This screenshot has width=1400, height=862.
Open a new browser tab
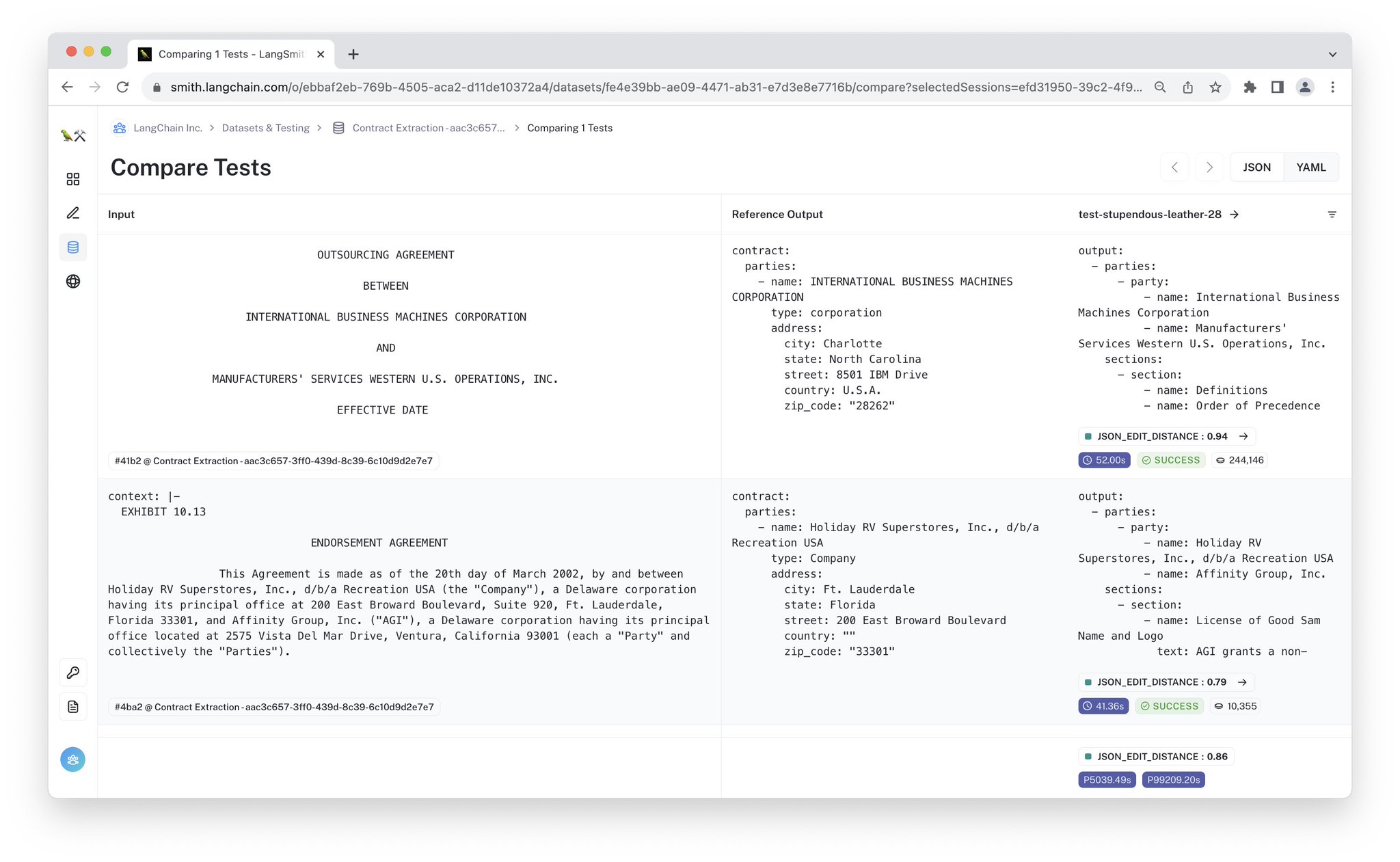[353, 54]
